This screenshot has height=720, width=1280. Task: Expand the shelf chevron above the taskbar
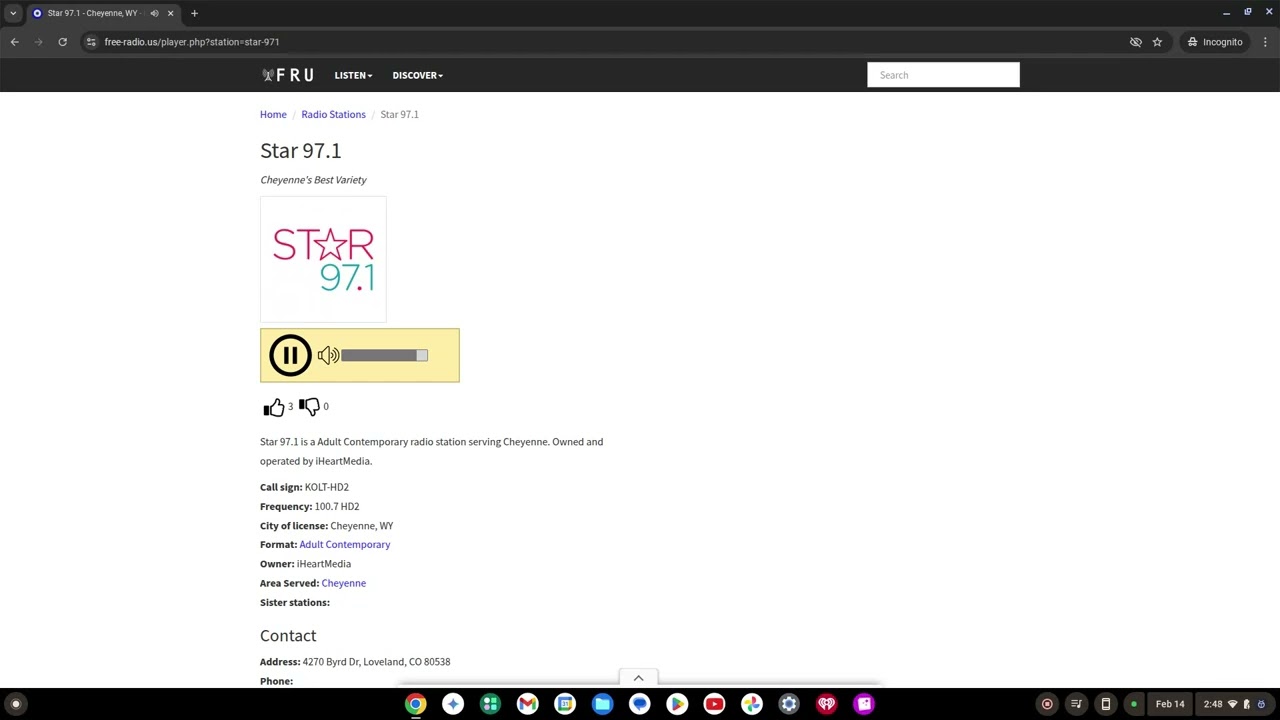click(x=638, y=678)
